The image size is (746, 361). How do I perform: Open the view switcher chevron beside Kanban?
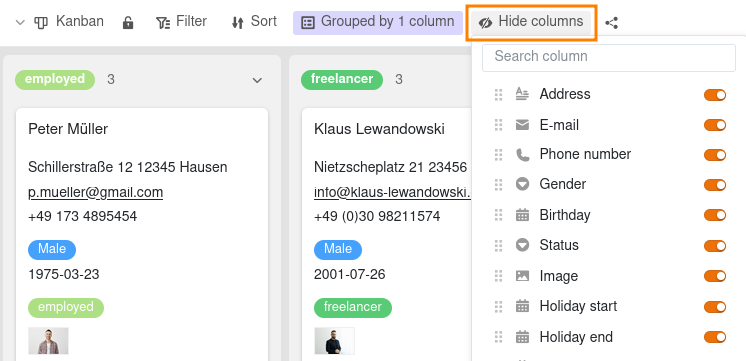(x=20, y=22)
